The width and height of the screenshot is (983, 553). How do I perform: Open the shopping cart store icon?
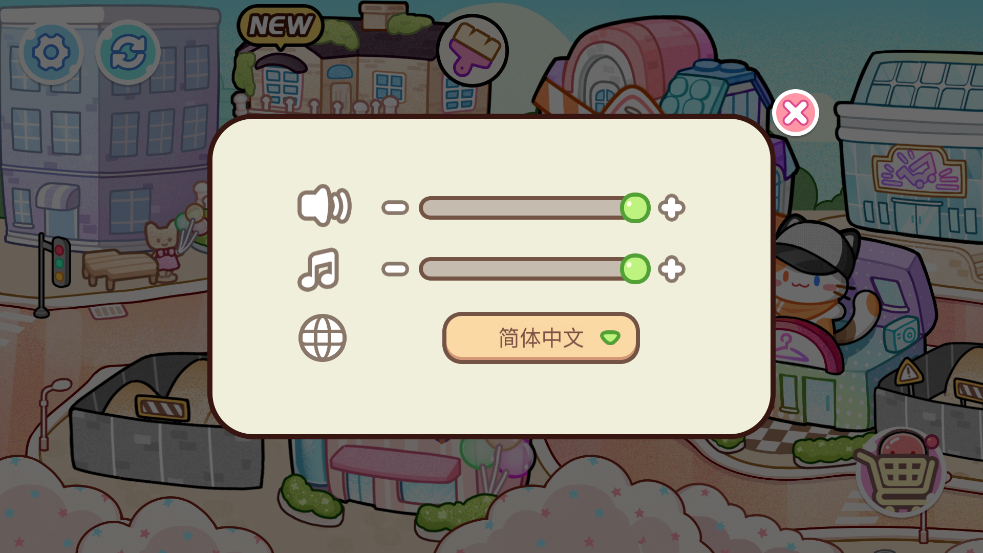click(901, 473)
